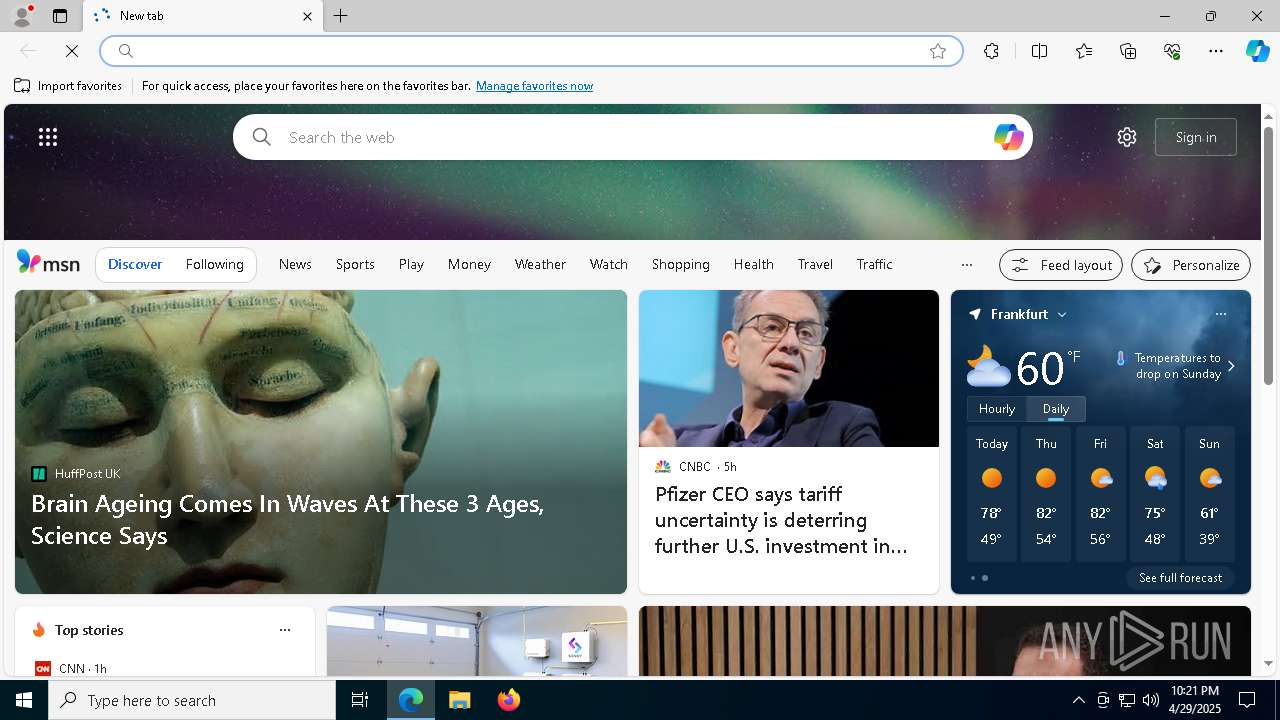1280x720 pixels.
Task: Open See full forecast link
Action: [1180, 578]
